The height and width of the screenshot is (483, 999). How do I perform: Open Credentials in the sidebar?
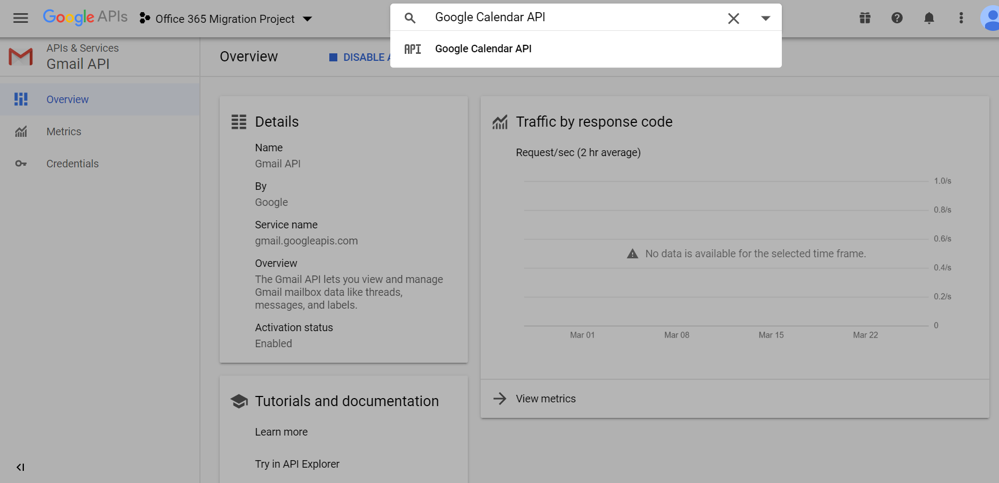72,164
